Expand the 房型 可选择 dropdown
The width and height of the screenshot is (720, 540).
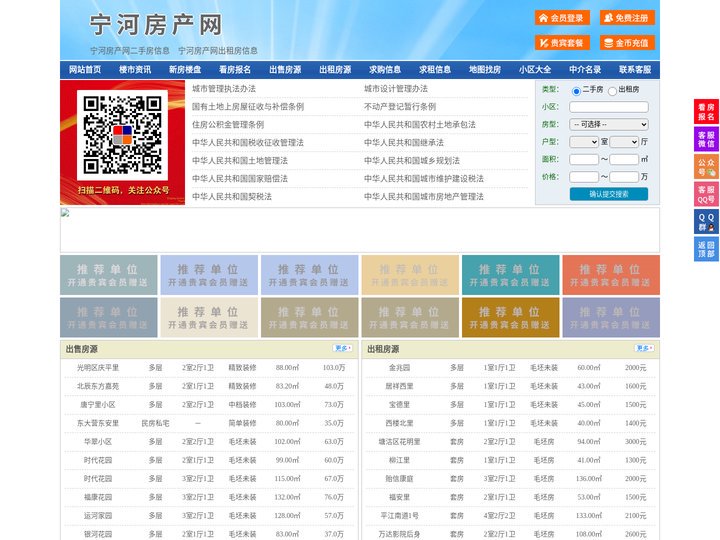click(609, 124)
